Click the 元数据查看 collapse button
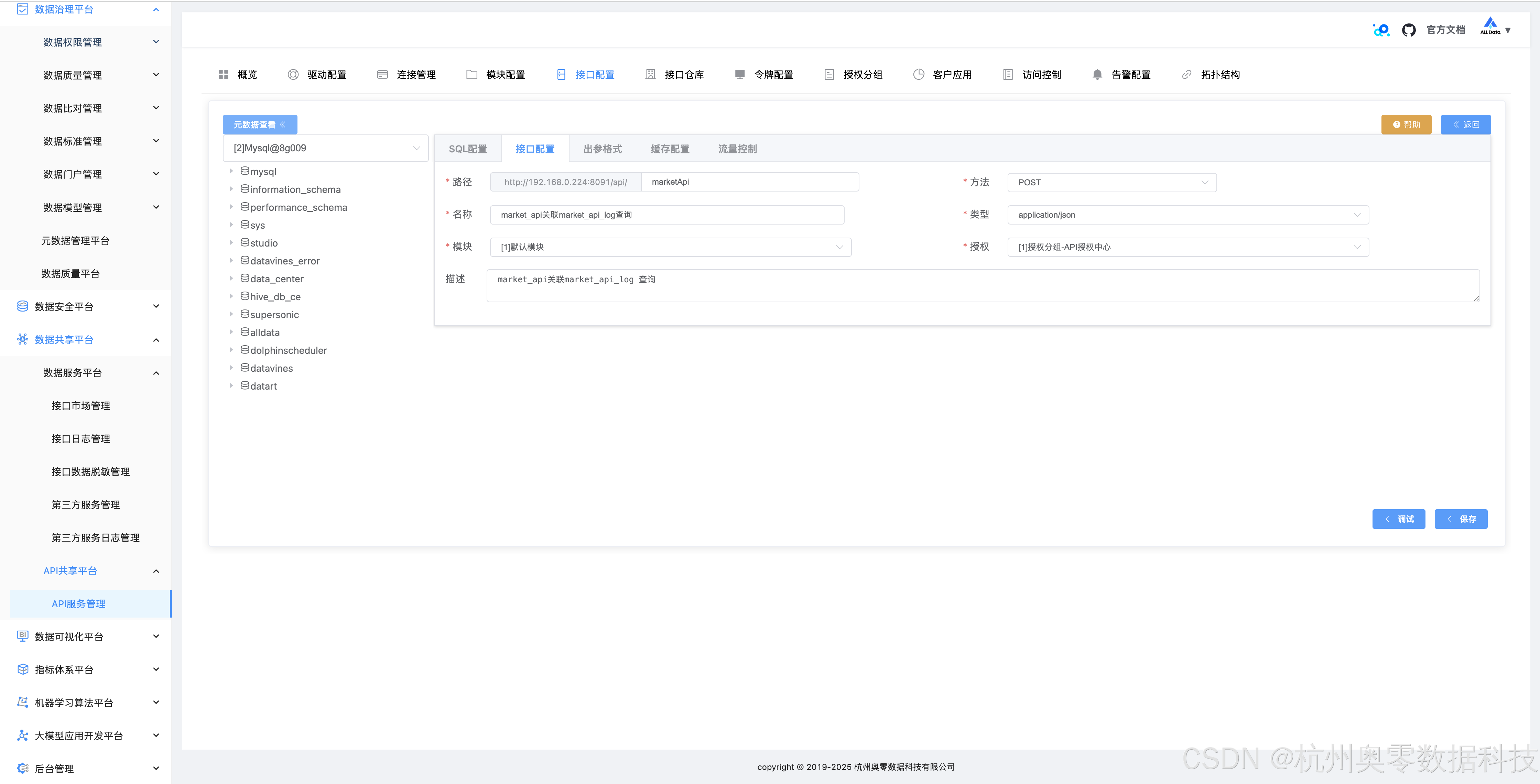This screenshot has width=1540, height=784. tap(260, 124)
